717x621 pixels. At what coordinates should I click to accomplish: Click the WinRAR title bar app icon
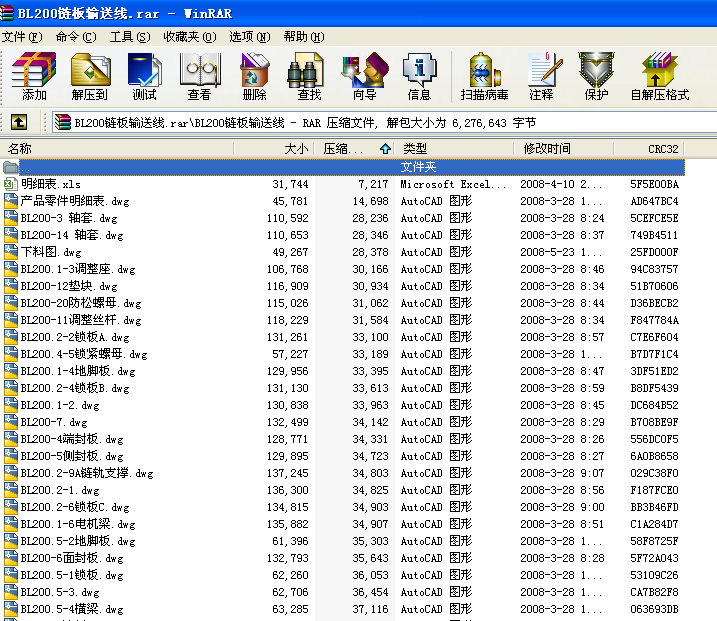(6, 13)
